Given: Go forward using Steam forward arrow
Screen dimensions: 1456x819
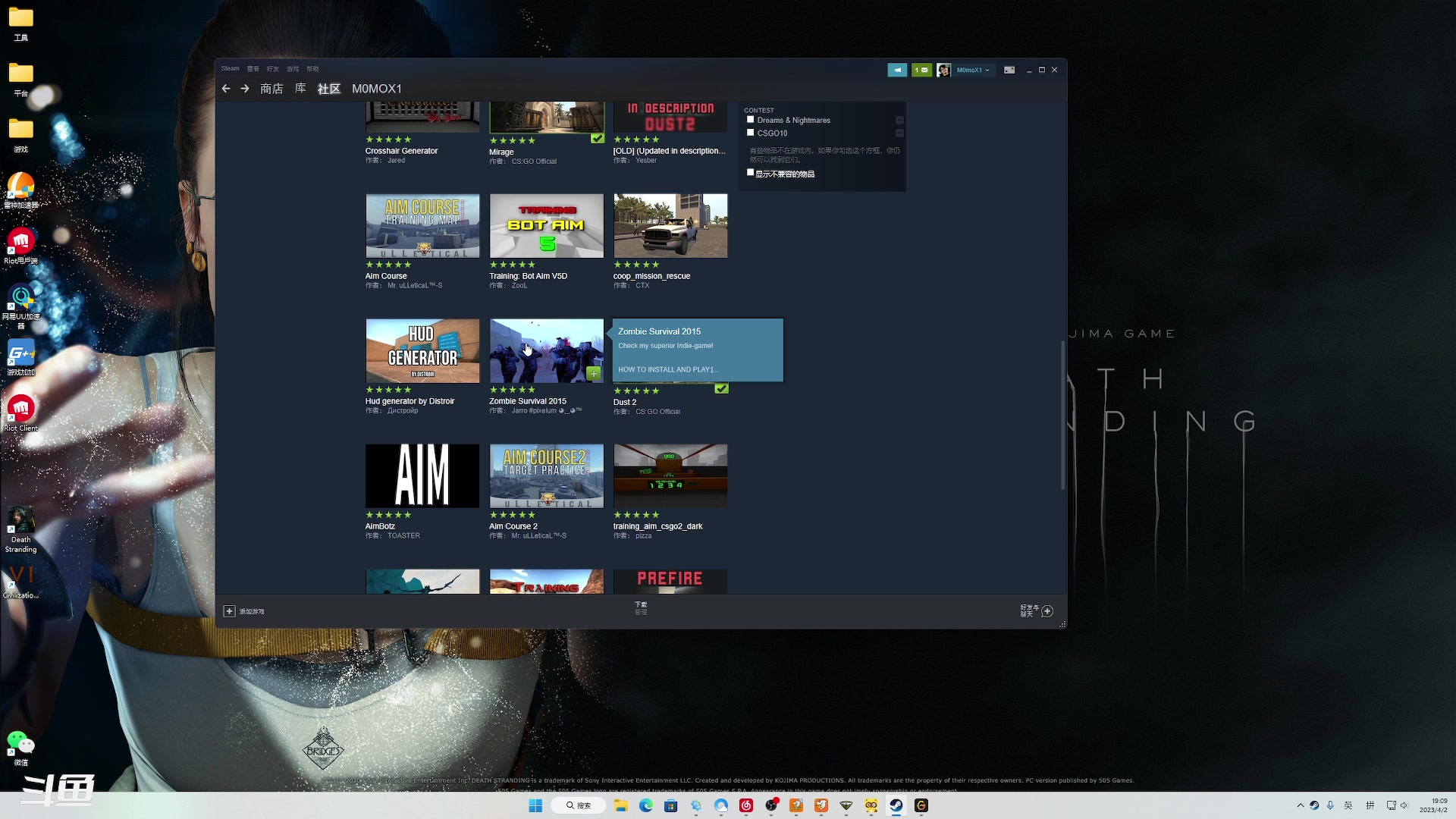Looking at the screenshot, I should pyautogui.click(x=245, y=89).
